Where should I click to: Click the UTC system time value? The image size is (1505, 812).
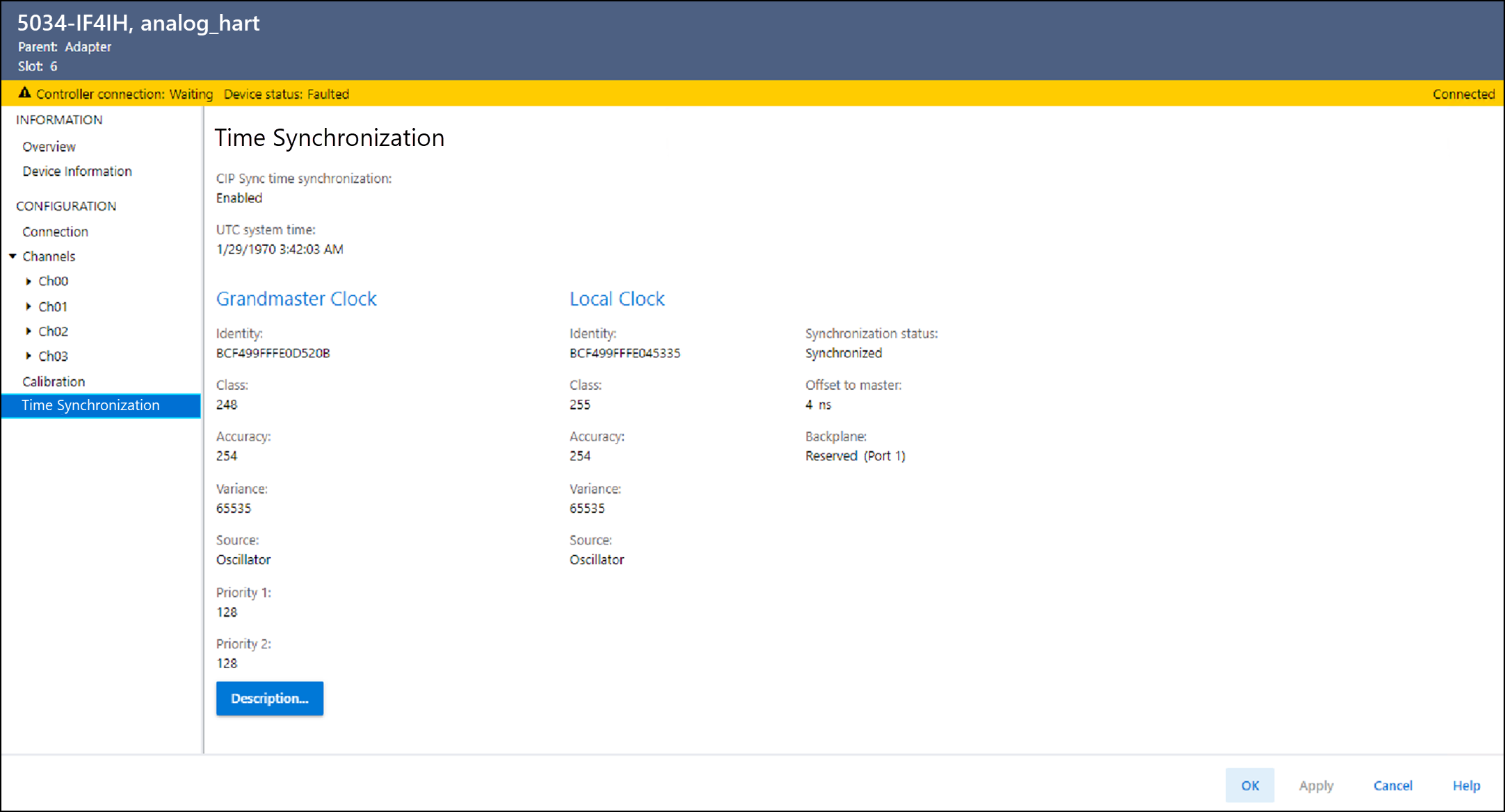pyautogui.click(x=280, y=249)
